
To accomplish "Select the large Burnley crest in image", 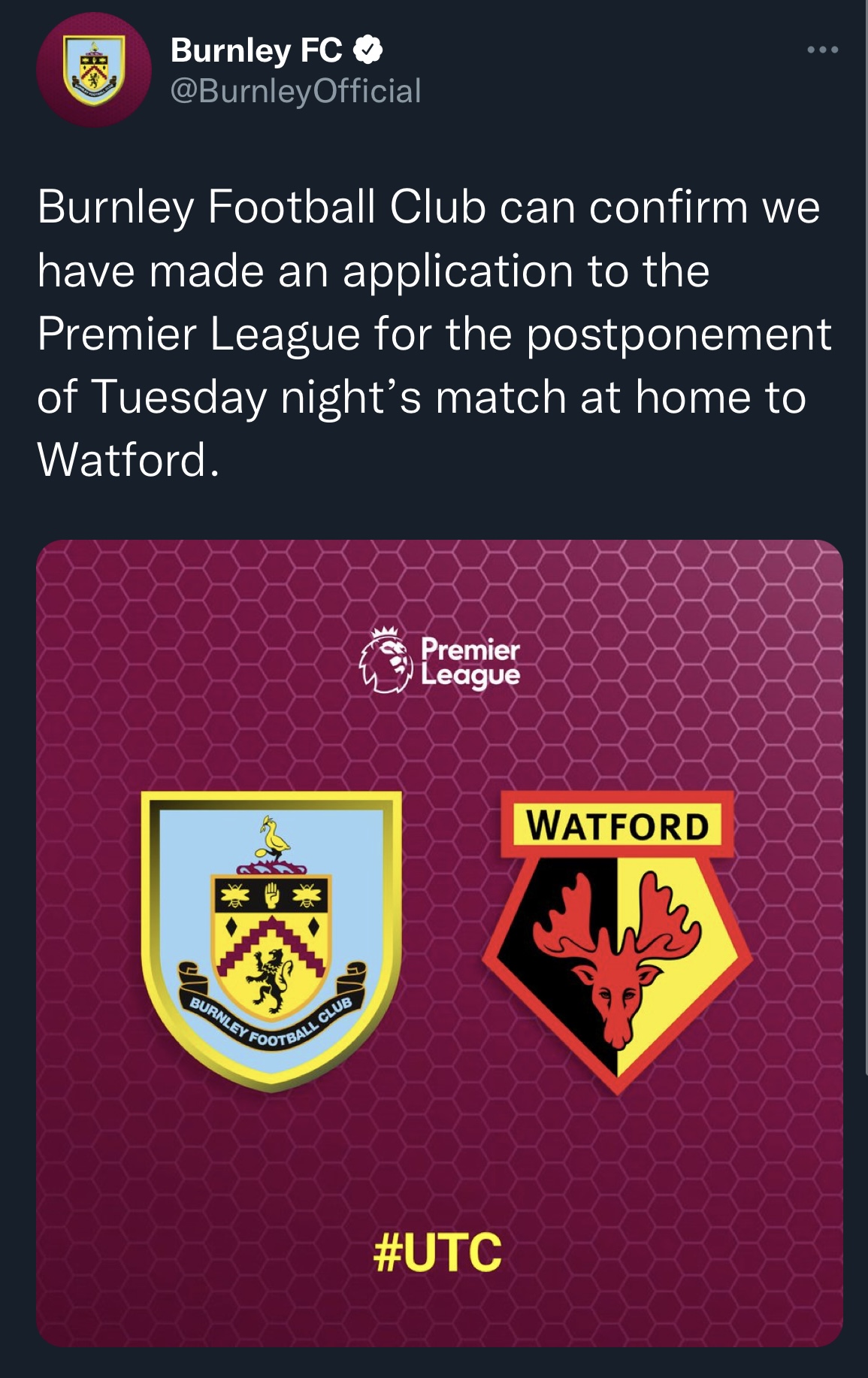I will 271,940.
